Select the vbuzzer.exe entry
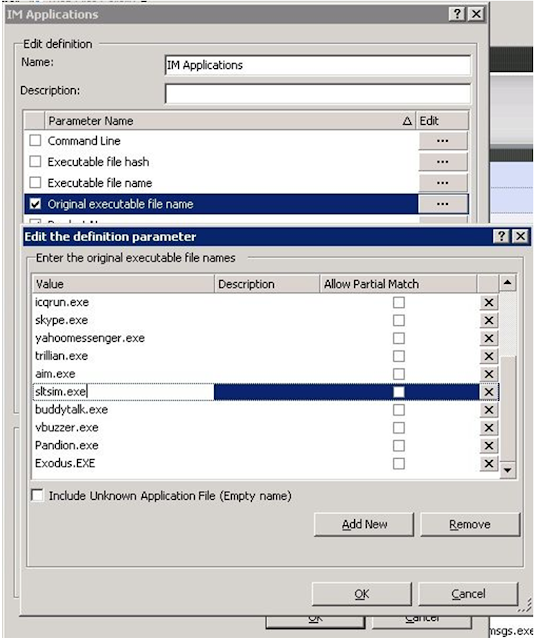 point(67,428)
